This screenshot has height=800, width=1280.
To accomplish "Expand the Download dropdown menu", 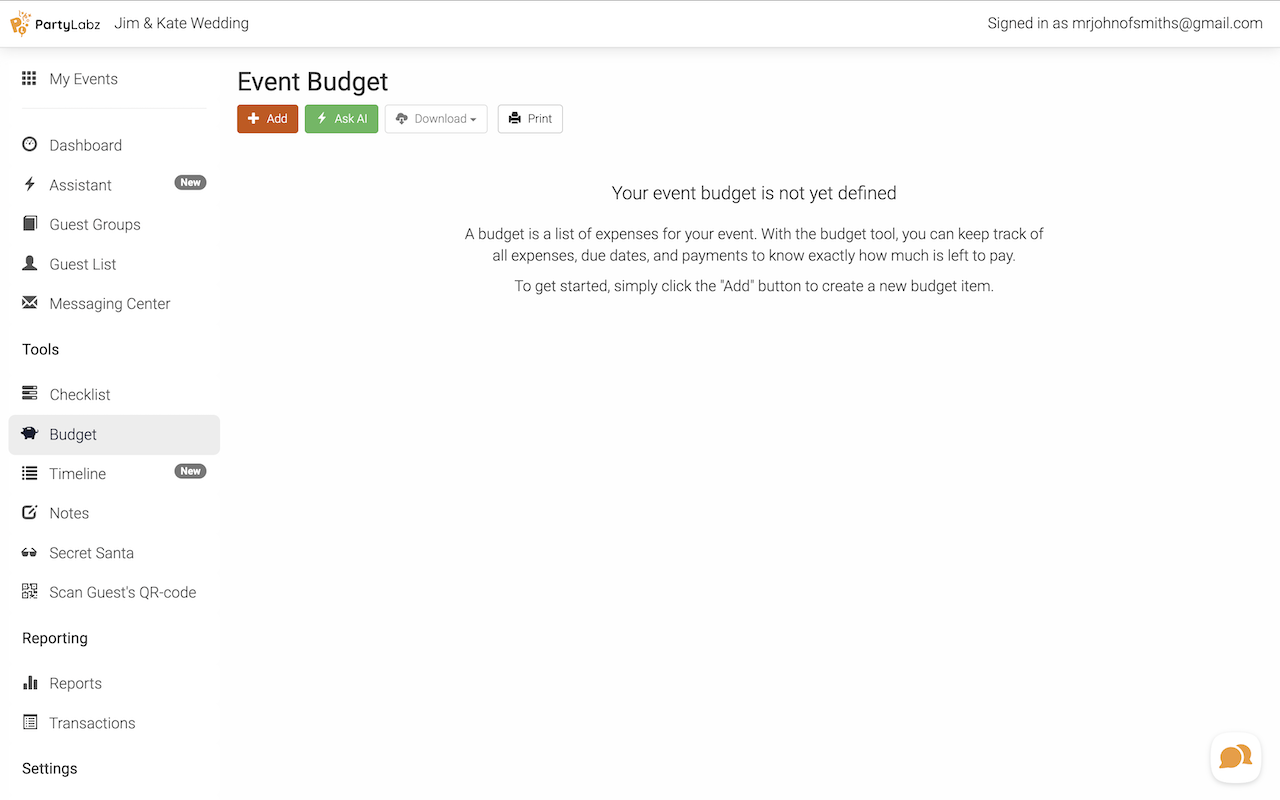I will pos(436,119).
